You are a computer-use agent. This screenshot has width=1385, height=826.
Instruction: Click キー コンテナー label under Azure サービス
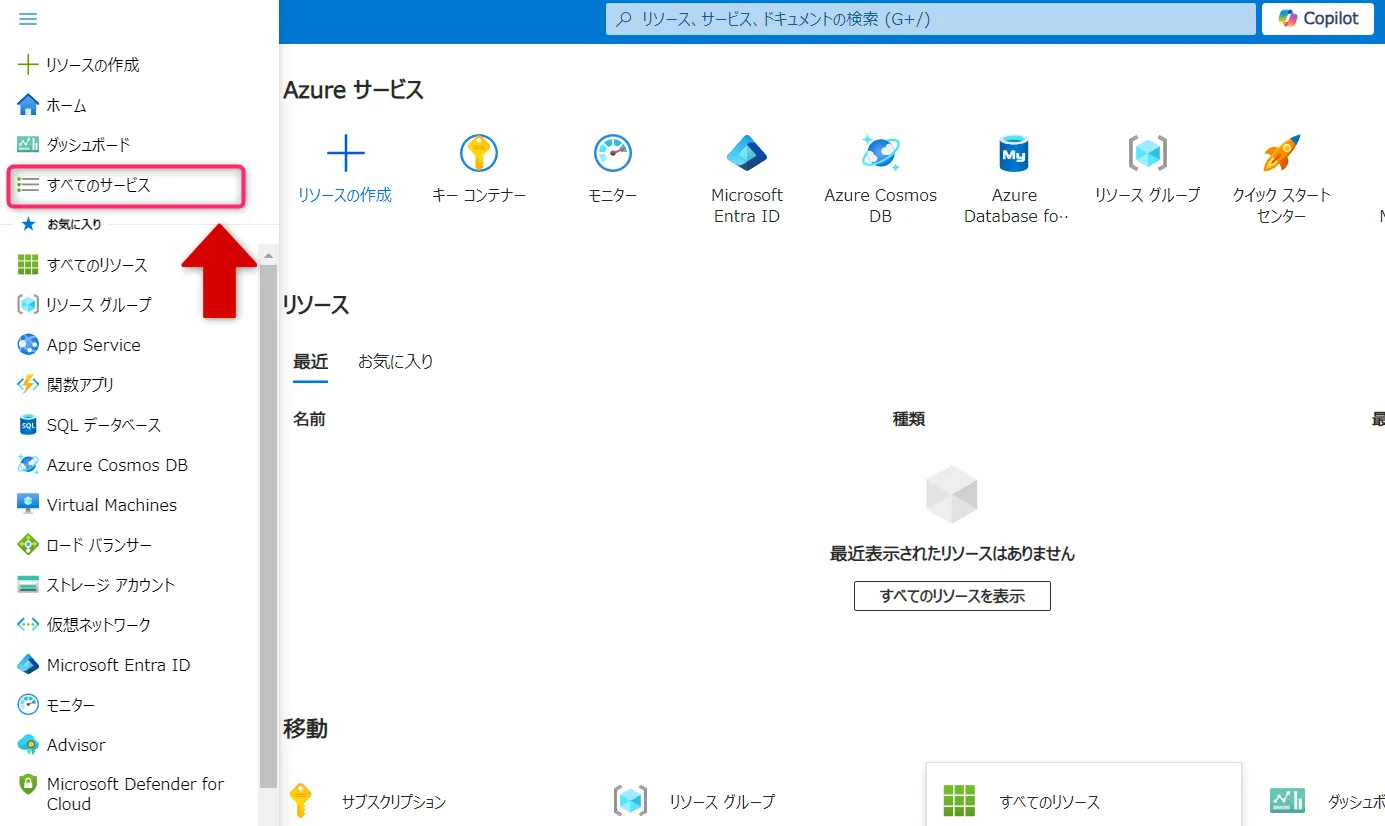(479, 196)
